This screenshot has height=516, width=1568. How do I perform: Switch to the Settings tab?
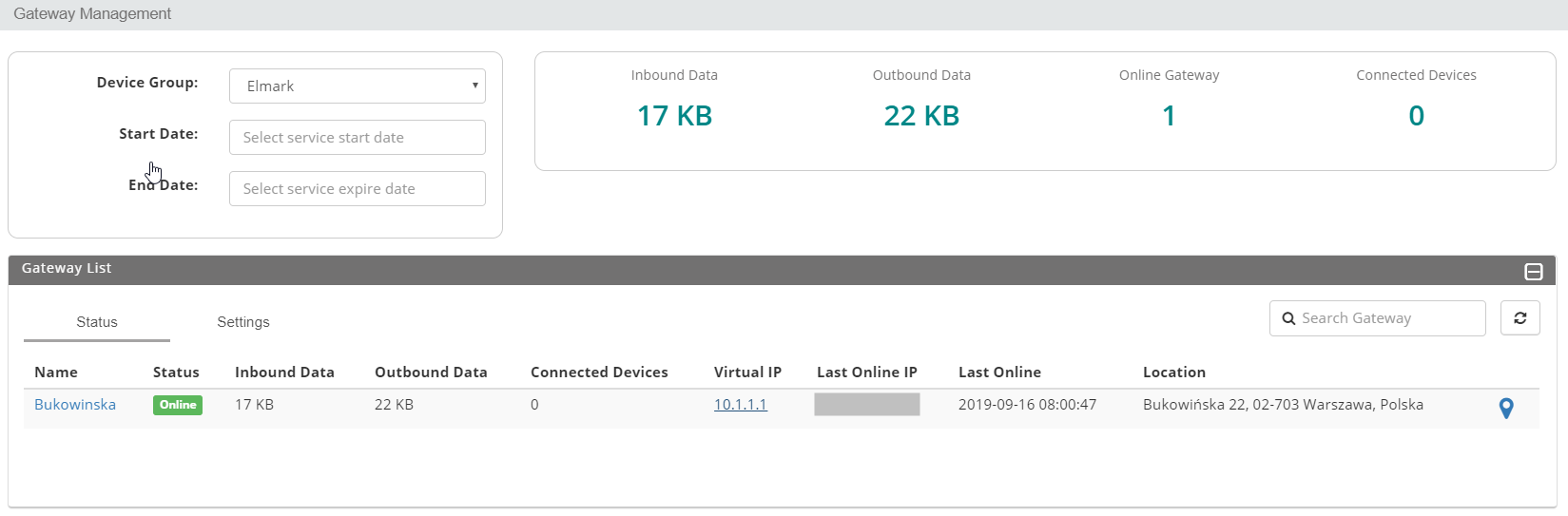(x=243, y=322)
